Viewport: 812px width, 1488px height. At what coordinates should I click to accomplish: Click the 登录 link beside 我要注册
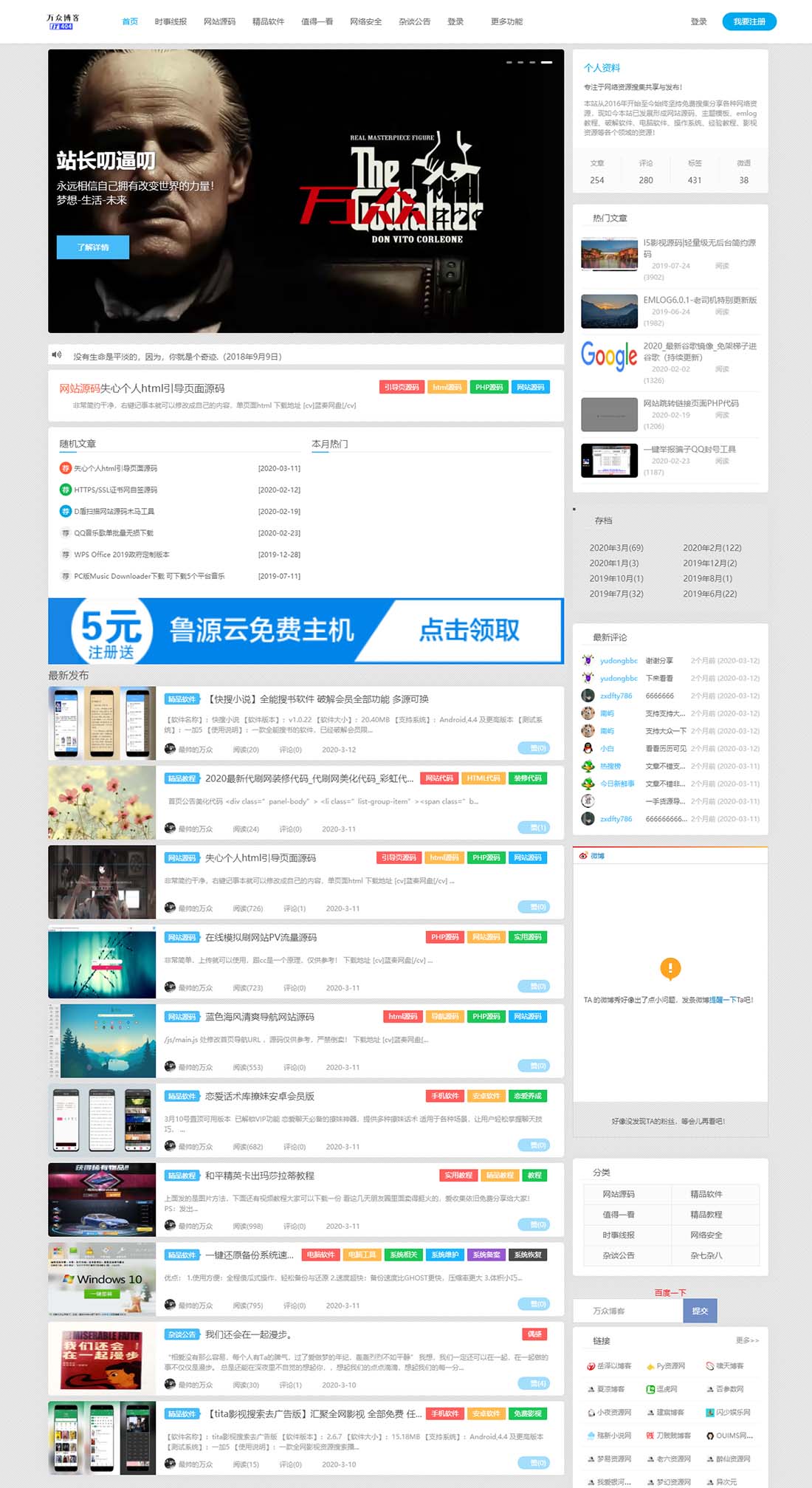(698, 21)
